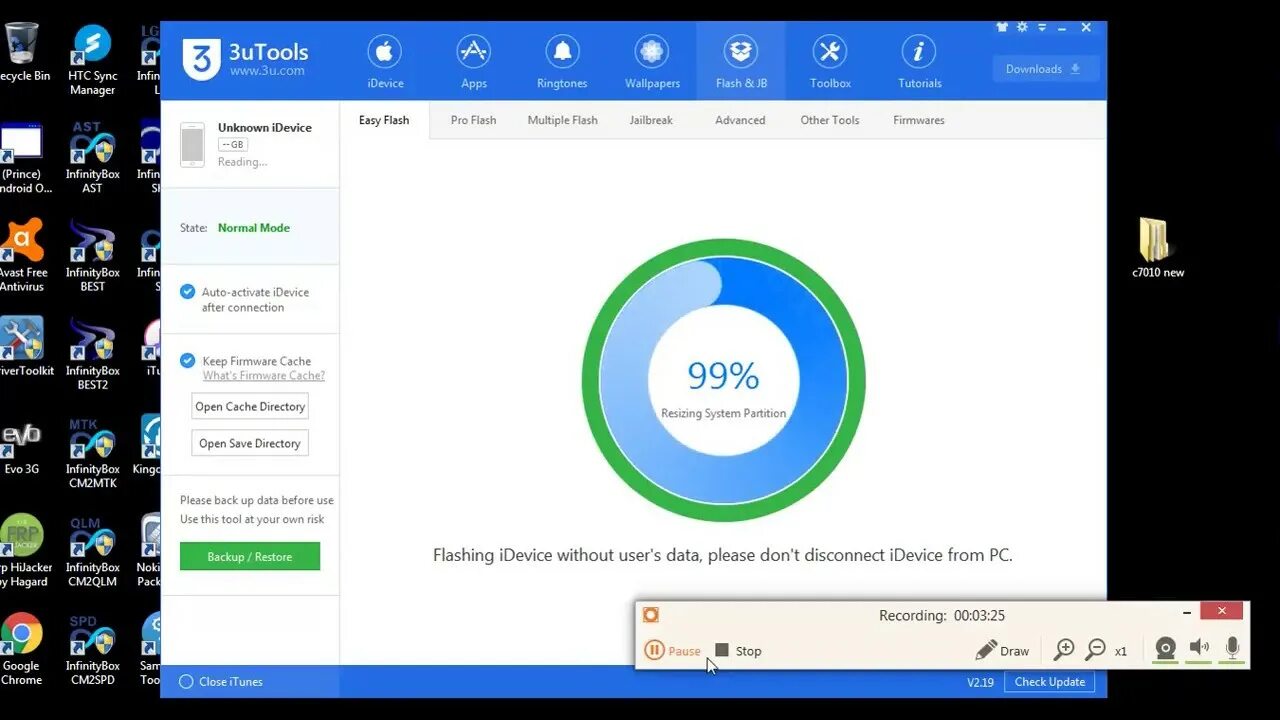Open Google Chrome desktop shortcut

click(21, 649)
